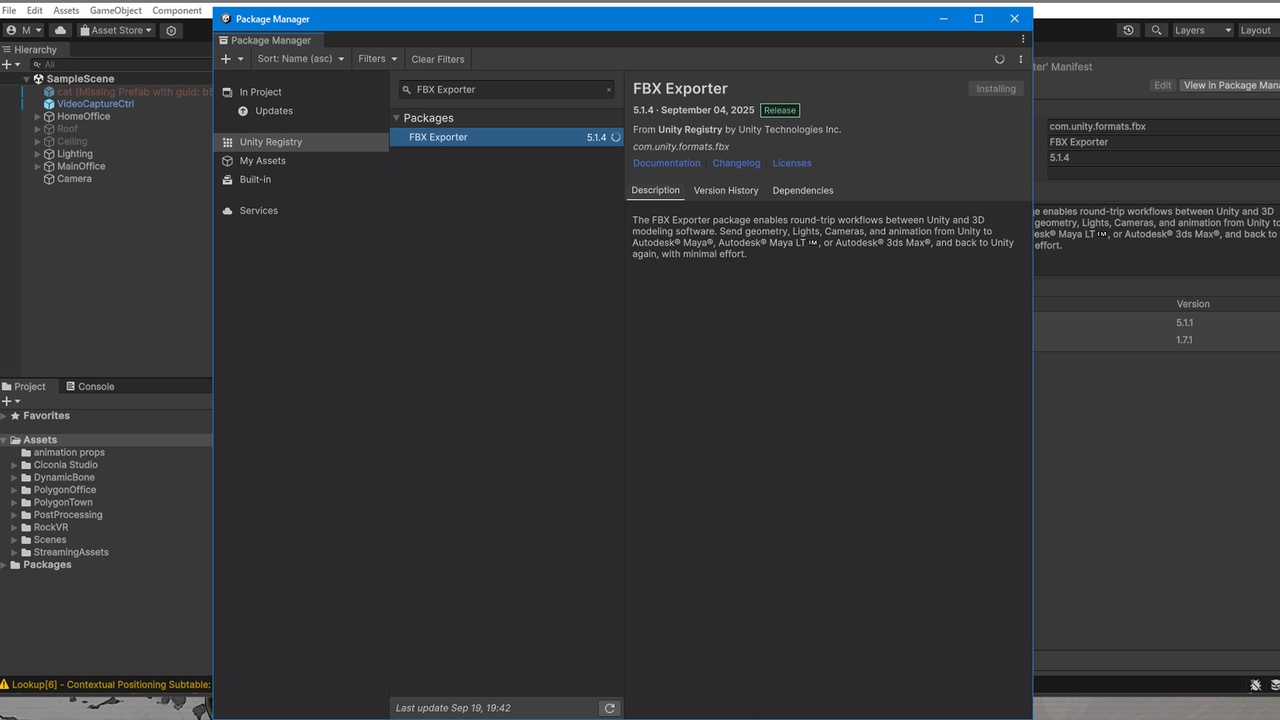1280x720 pixels.
Task: Click the Project panel create plus button
Action: pos(6,401)
